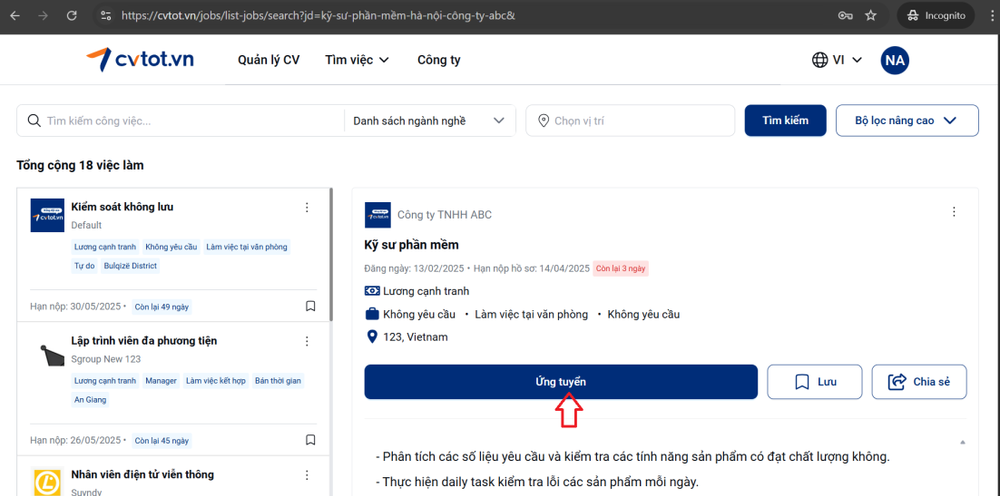Open the NA user avatar menu
1000x496 pixels.
894,60
